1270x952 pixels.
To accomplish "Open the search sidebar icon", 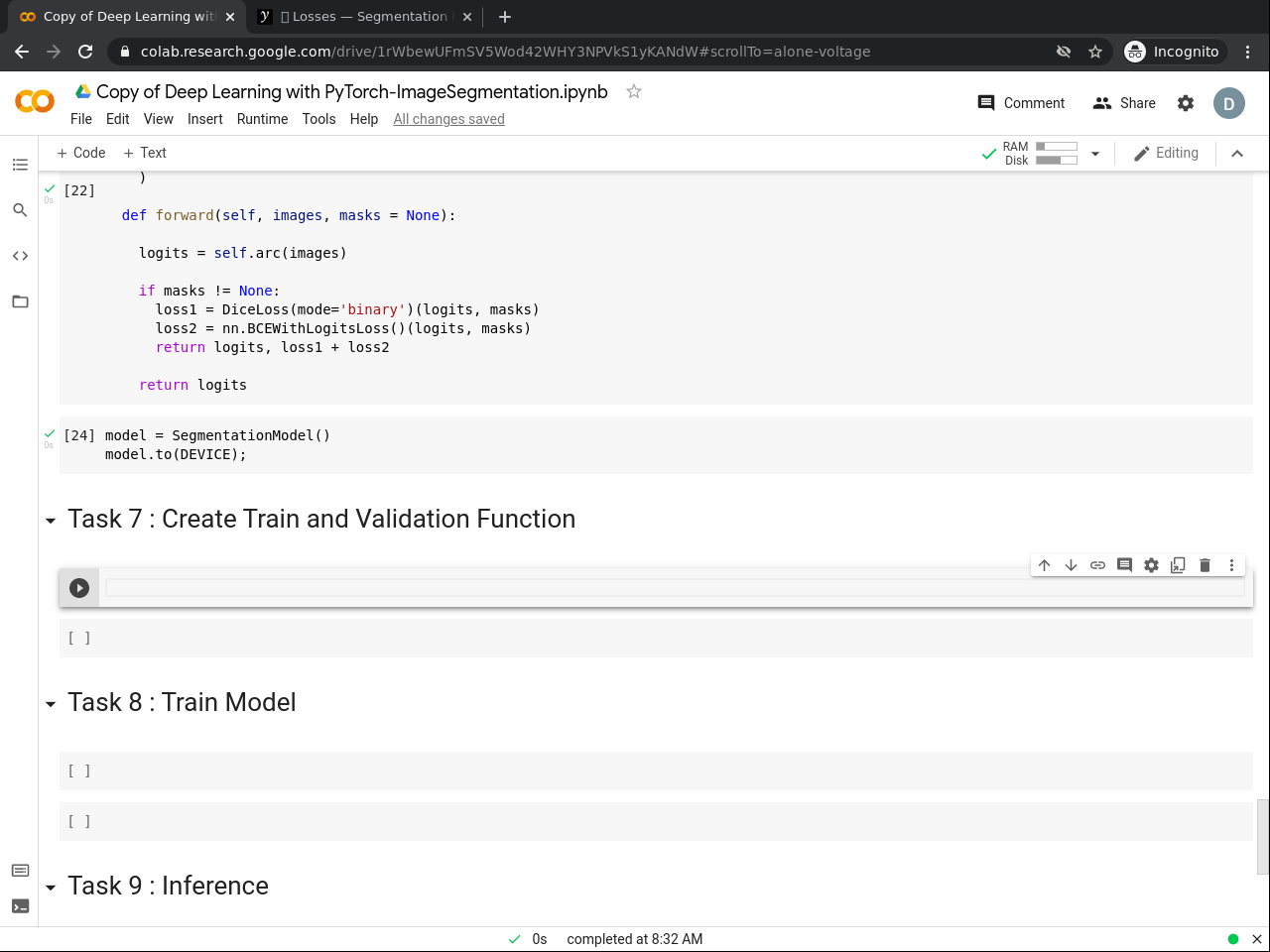I will tap(20, 210).
